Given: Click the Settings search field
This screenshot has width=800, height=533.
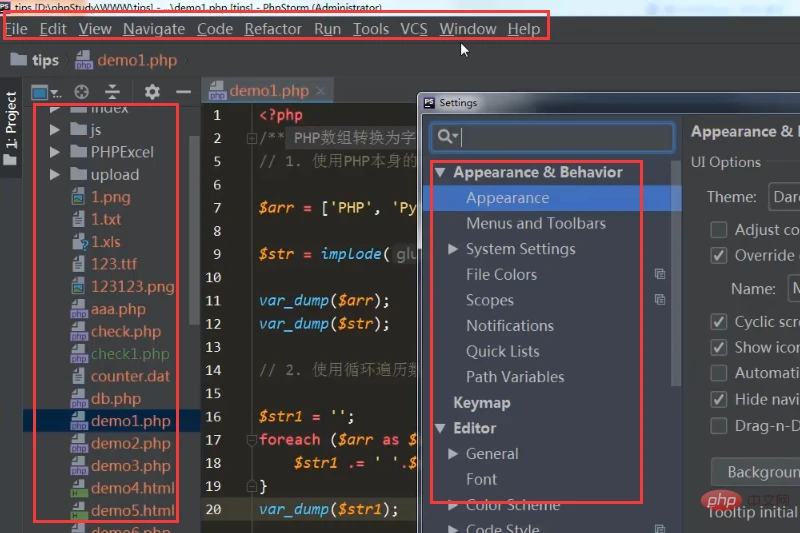Looking at the screenshot, I should pyautogui.click(x=553, y=137).
